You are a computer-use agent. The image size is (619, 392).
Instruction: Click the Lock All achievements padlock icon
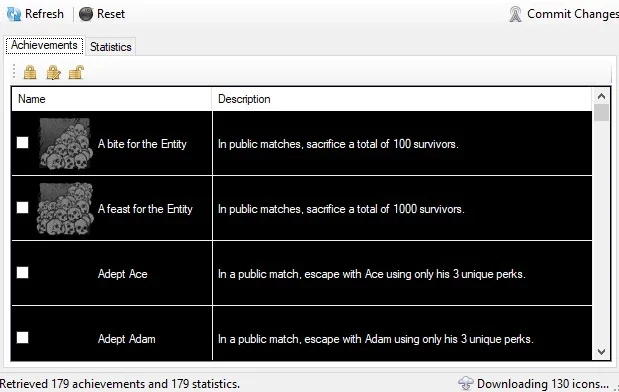(30, 73)
